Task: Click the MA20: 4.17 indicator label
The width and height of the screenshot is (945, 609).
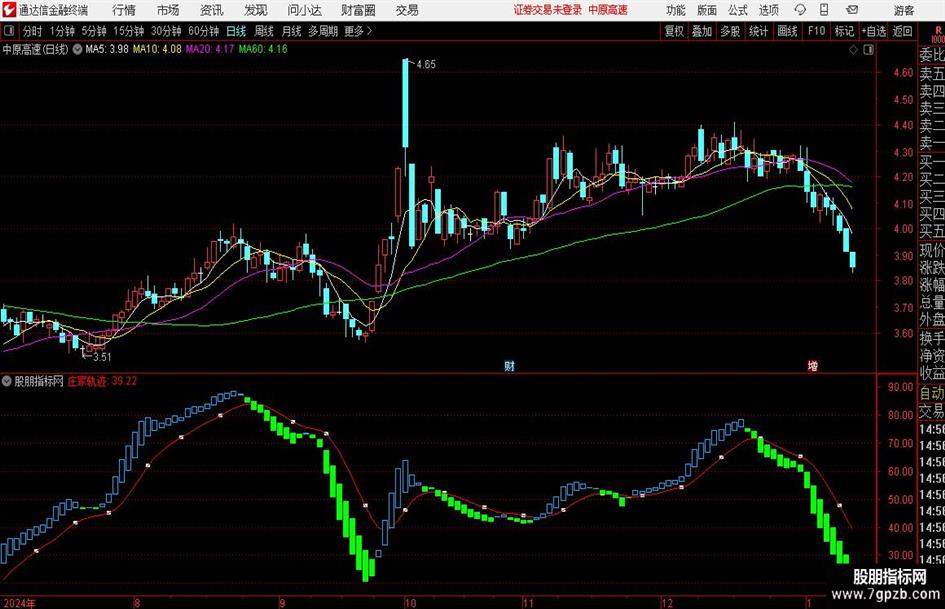Action: (210, 49)
